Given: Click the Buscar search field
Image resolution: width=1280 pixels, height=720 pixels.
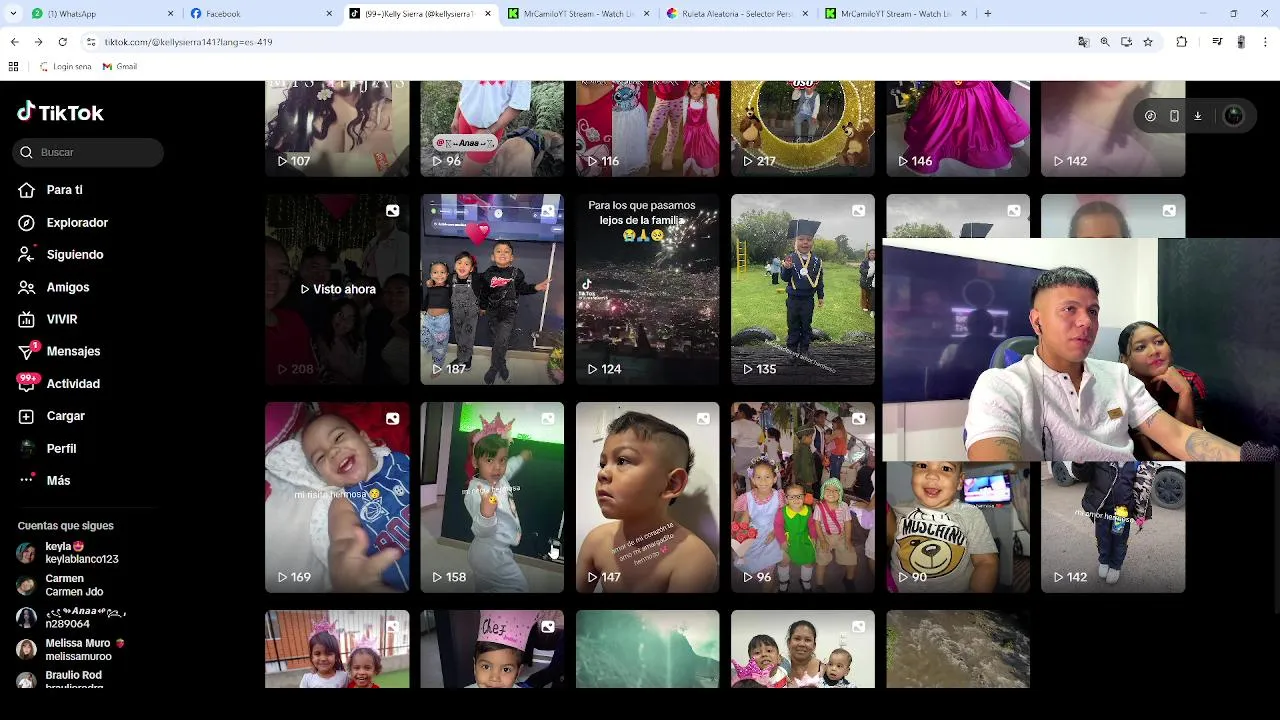Looking at the screenshot, I should pos(89,152).
